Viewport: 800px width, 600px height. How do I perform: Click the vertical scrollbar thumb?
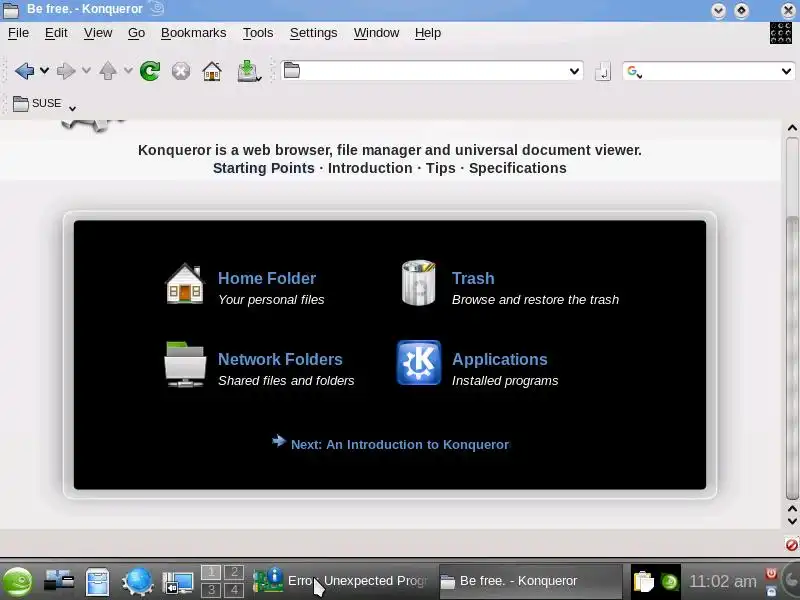(792, 358)
